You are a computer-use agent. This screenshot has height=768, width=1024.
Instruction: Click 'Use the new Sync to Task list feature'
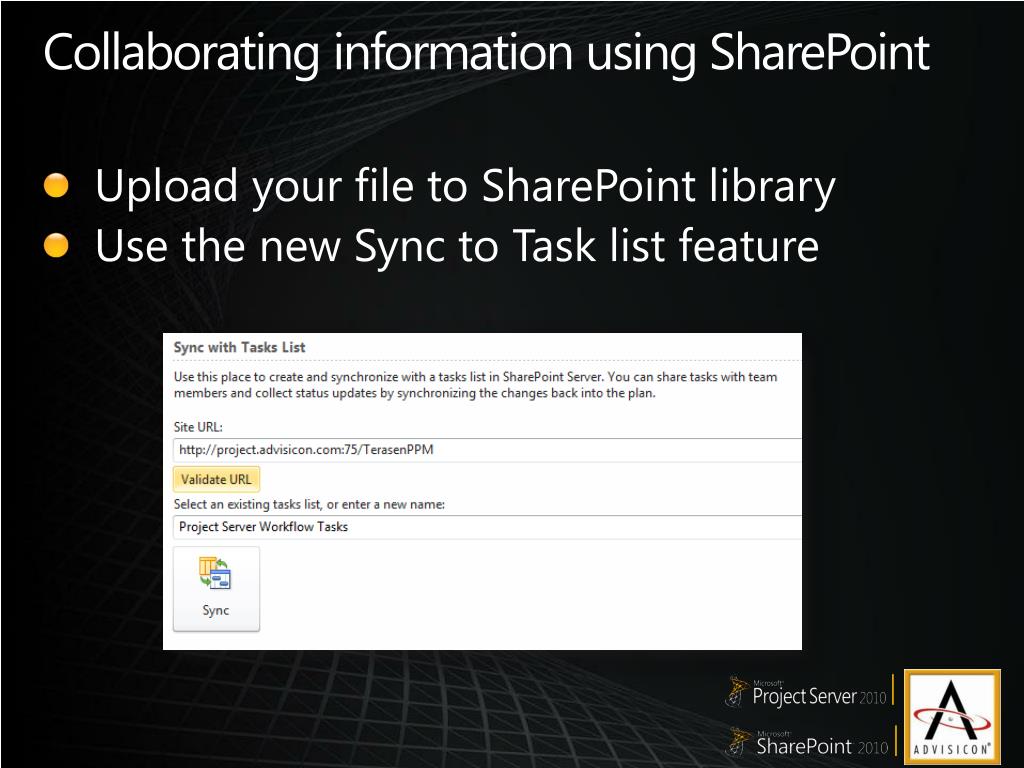click(456, 246)
